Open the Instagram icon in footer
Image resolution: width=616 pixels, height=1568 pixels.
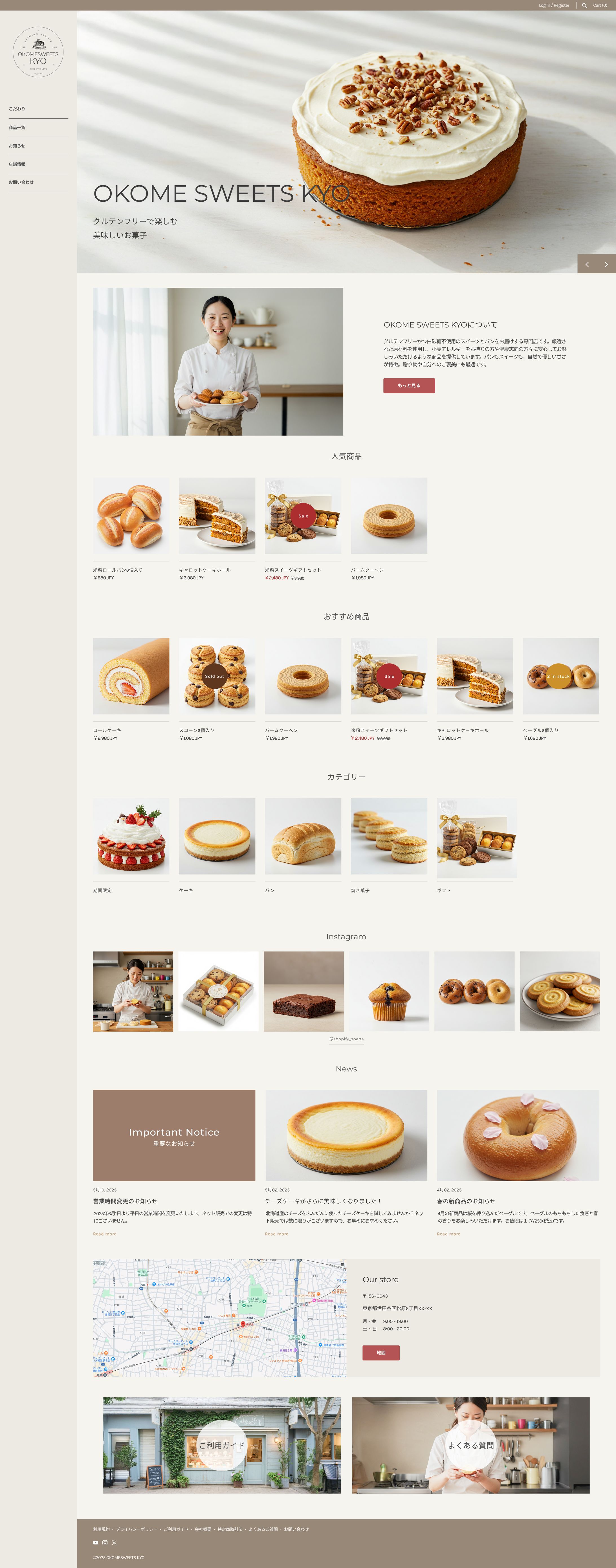click(105, 1542)
